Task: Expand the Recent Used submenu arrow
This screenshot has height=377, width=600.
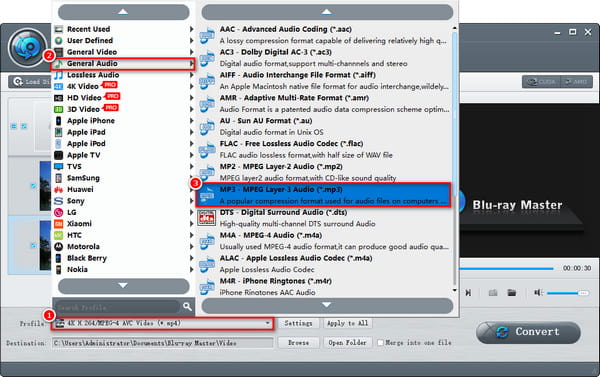Action: (191, 29)
